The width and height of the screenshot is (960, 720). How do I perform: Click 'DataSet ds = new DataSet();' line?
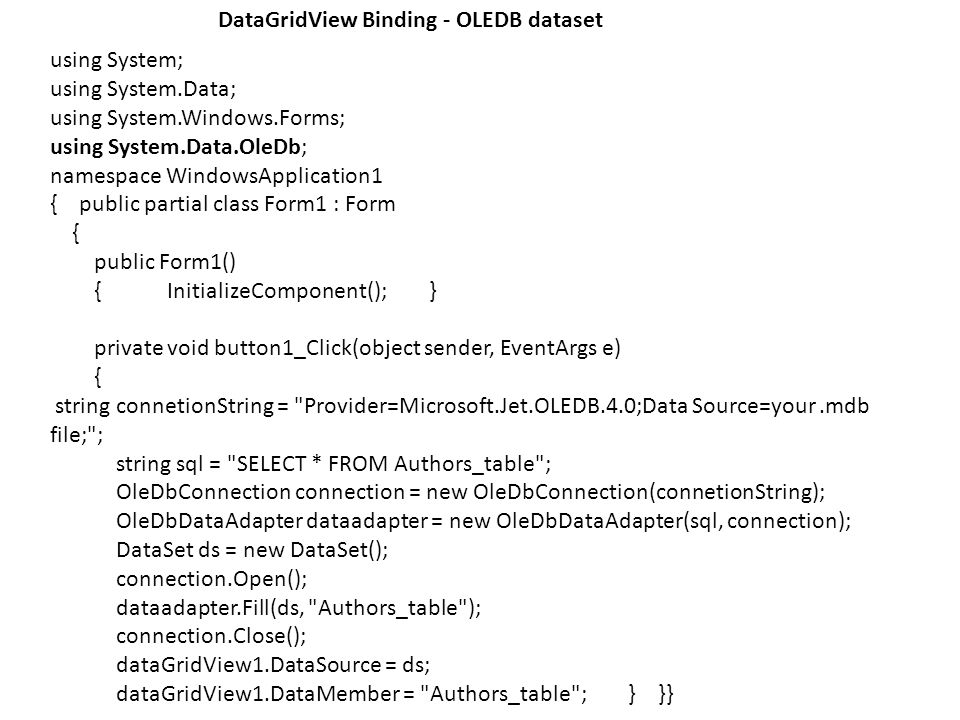pyautogui.click(x=252, y=550)
